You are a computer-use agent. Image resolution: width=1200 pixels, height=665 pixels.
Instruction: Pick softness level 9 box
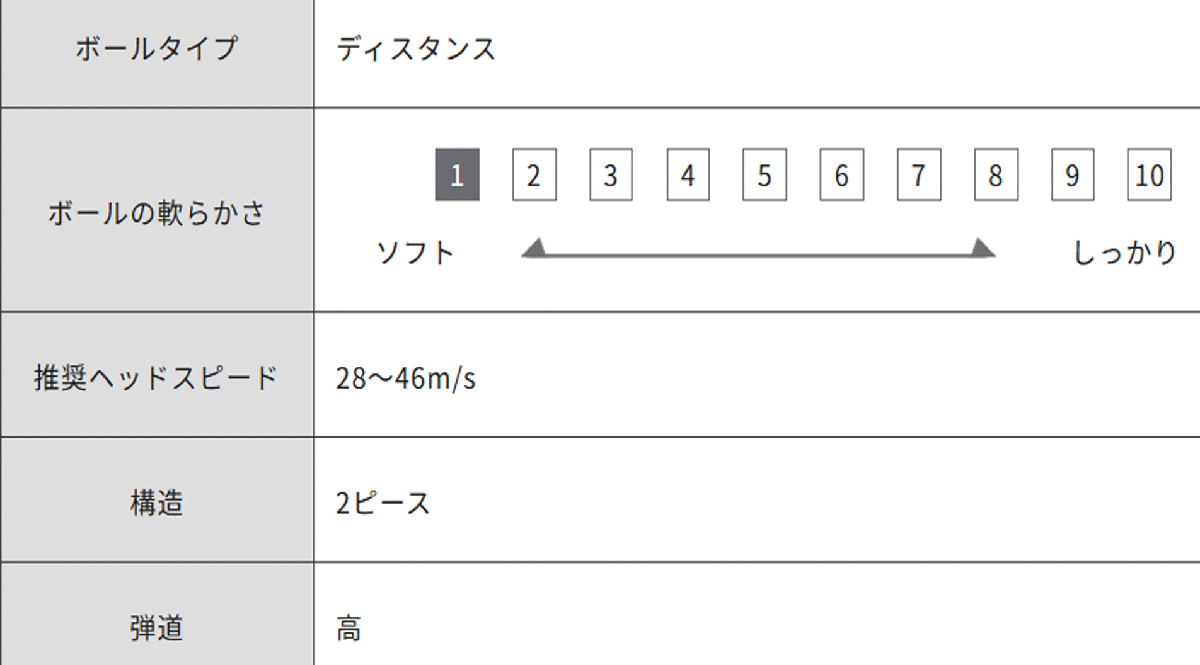click(1072, 176)
